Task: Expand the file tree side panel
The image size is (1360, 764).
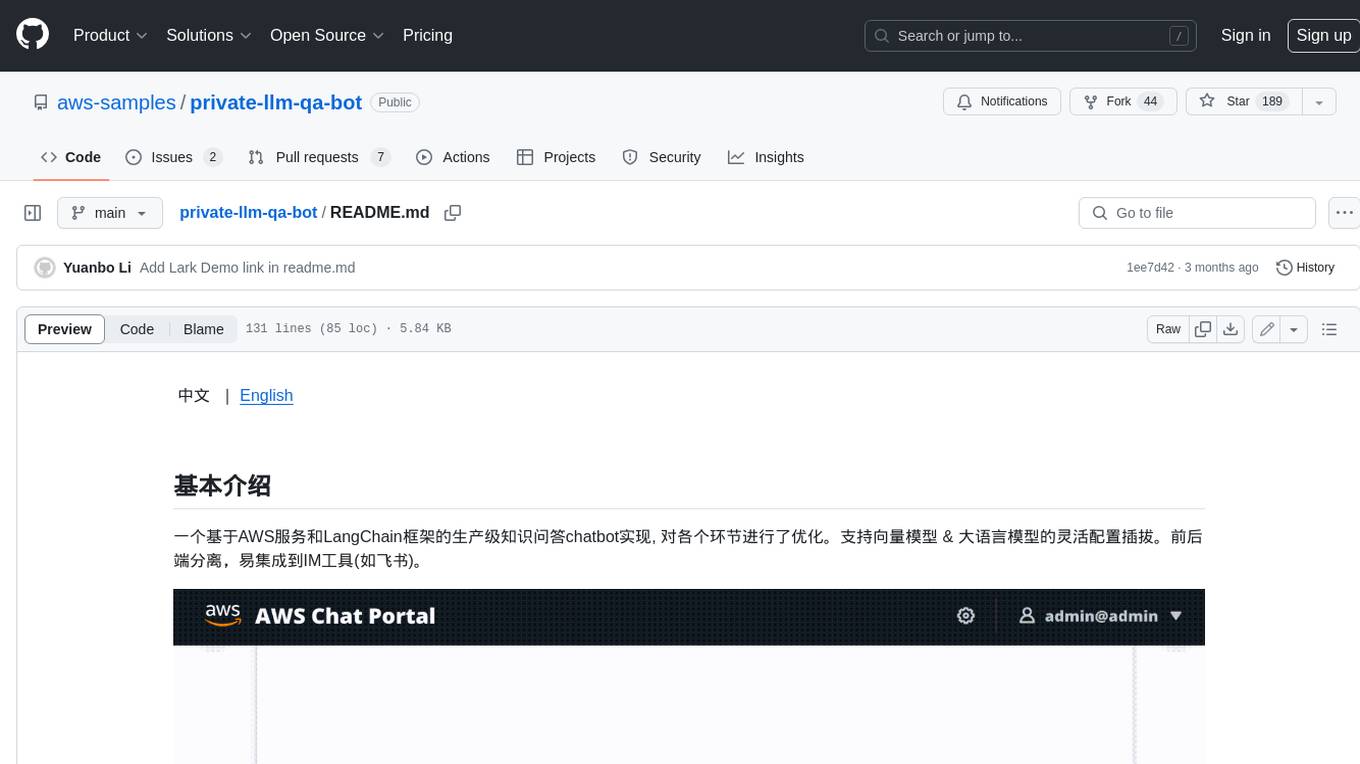Action: pyautogui.click(x=33, y=213)
